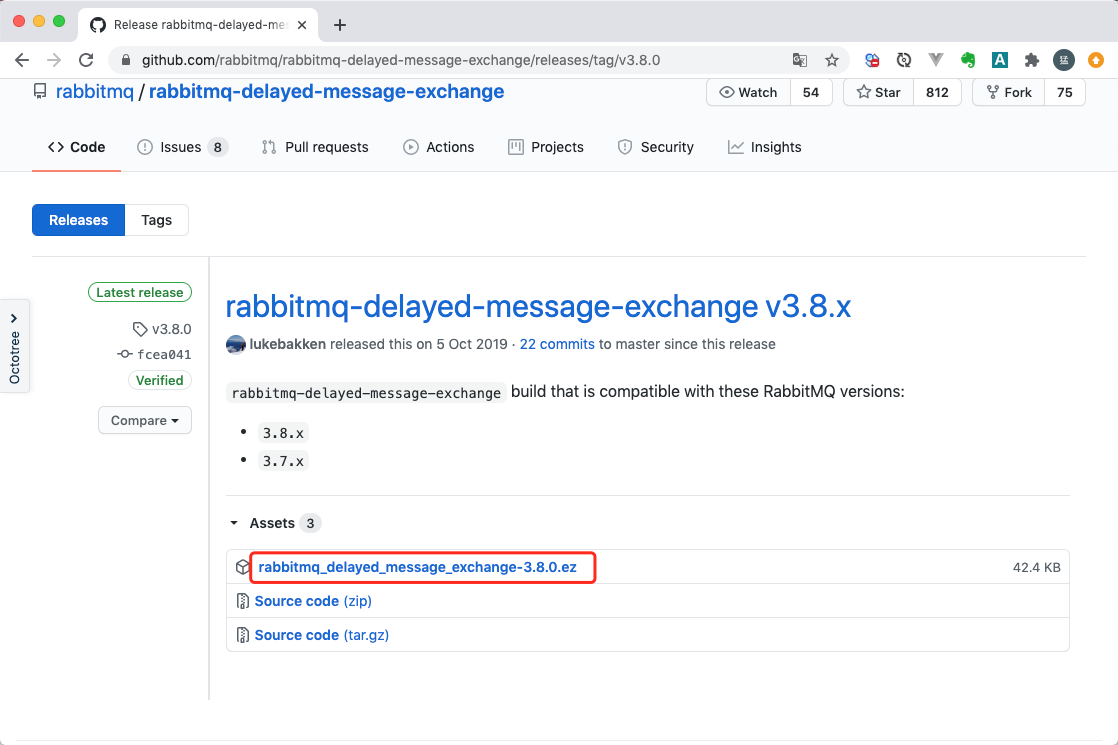Click the repository book icon beside rabbitmq
1118x745 pixels.
[x=40, y=91]
